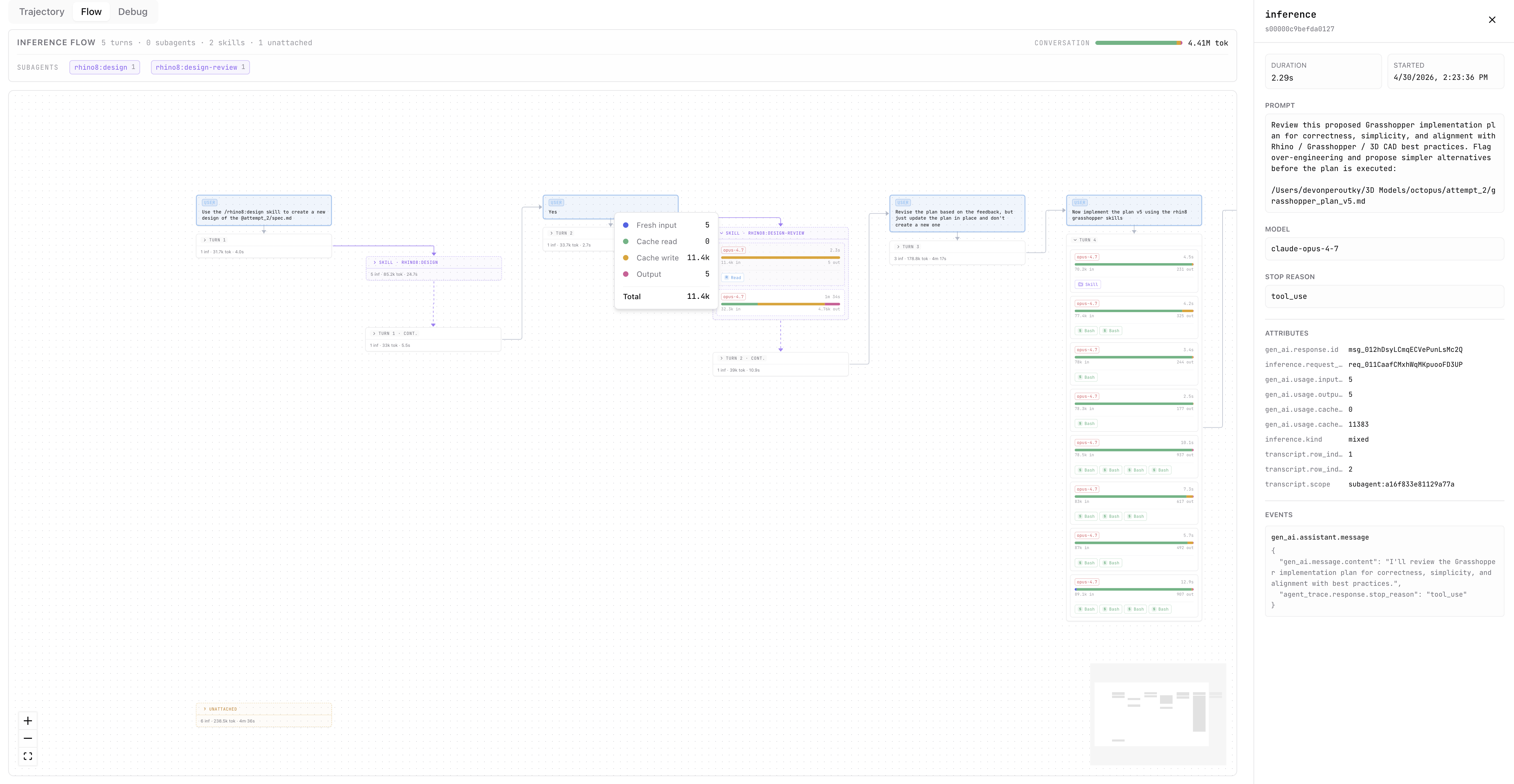The height and width of the screenshot is (784, 1514).
Task: Click second Bash chip in 87k inference
Action: [x=1111, y=563]
